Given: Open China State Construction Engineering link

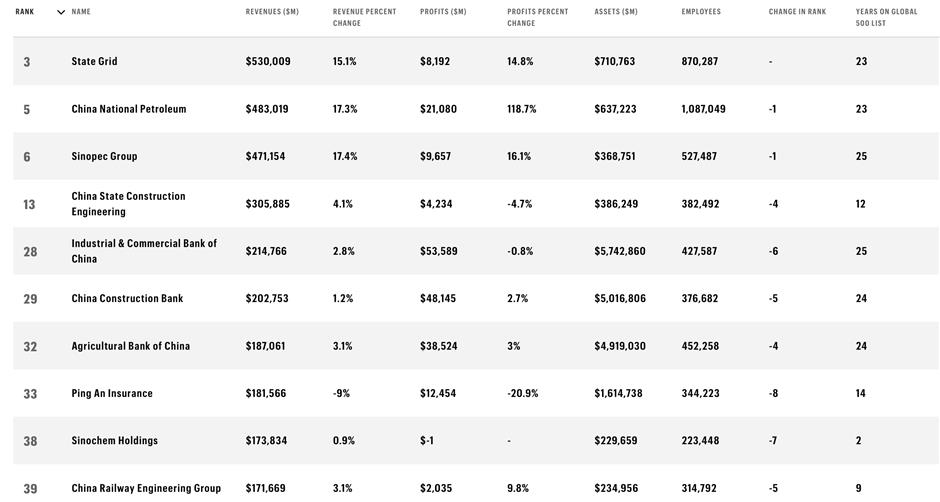Looking at the screenshot, I should point(128,204).
